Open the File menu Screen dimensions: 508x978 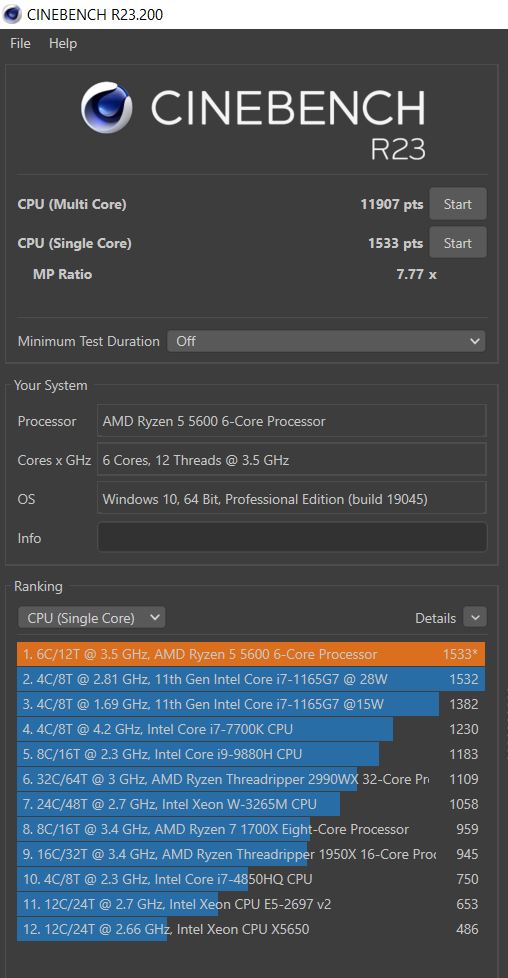click(x=20, y=44)
